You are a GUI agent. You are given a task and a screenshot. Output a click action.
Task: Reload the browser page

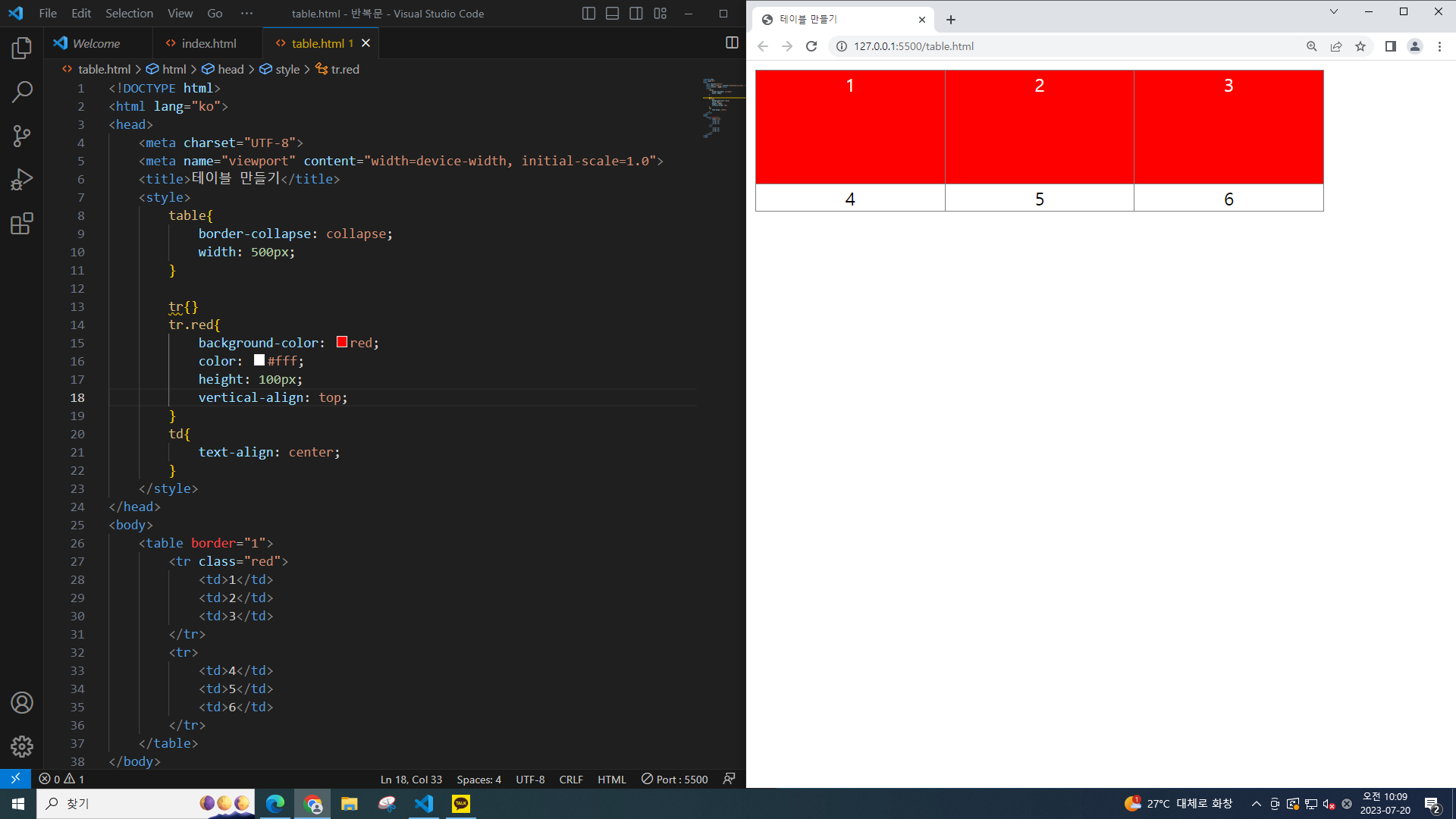point(811,46)
